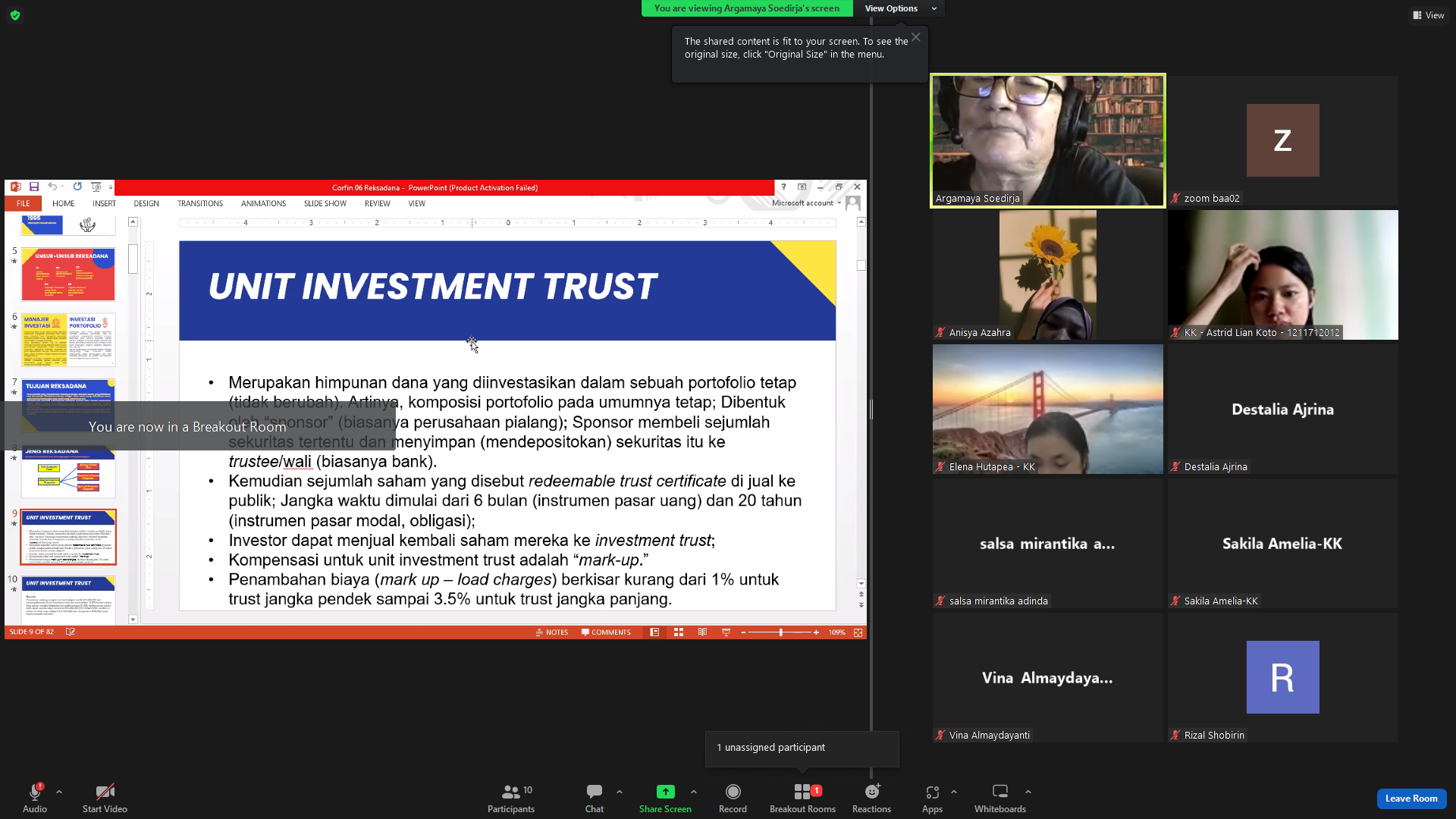Start Slide Show from status bar icon
Viewport: 1456px width, 819px height.
click(x=726, y=632)
